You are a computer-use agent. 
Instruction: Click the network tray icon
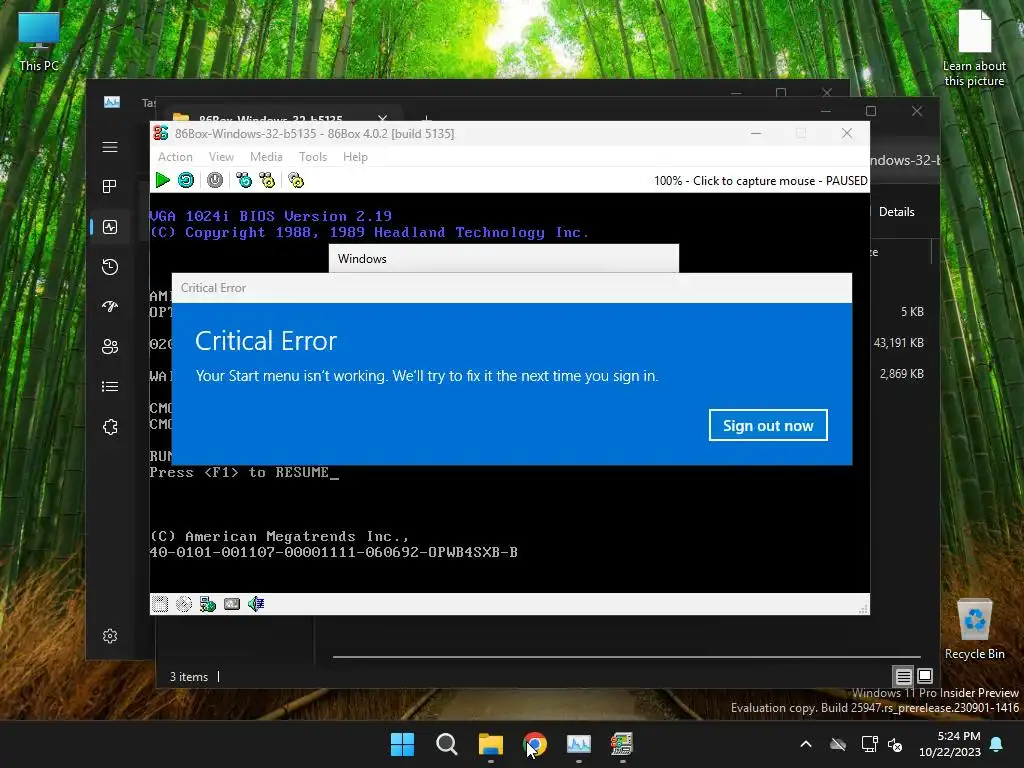point(869,744)
